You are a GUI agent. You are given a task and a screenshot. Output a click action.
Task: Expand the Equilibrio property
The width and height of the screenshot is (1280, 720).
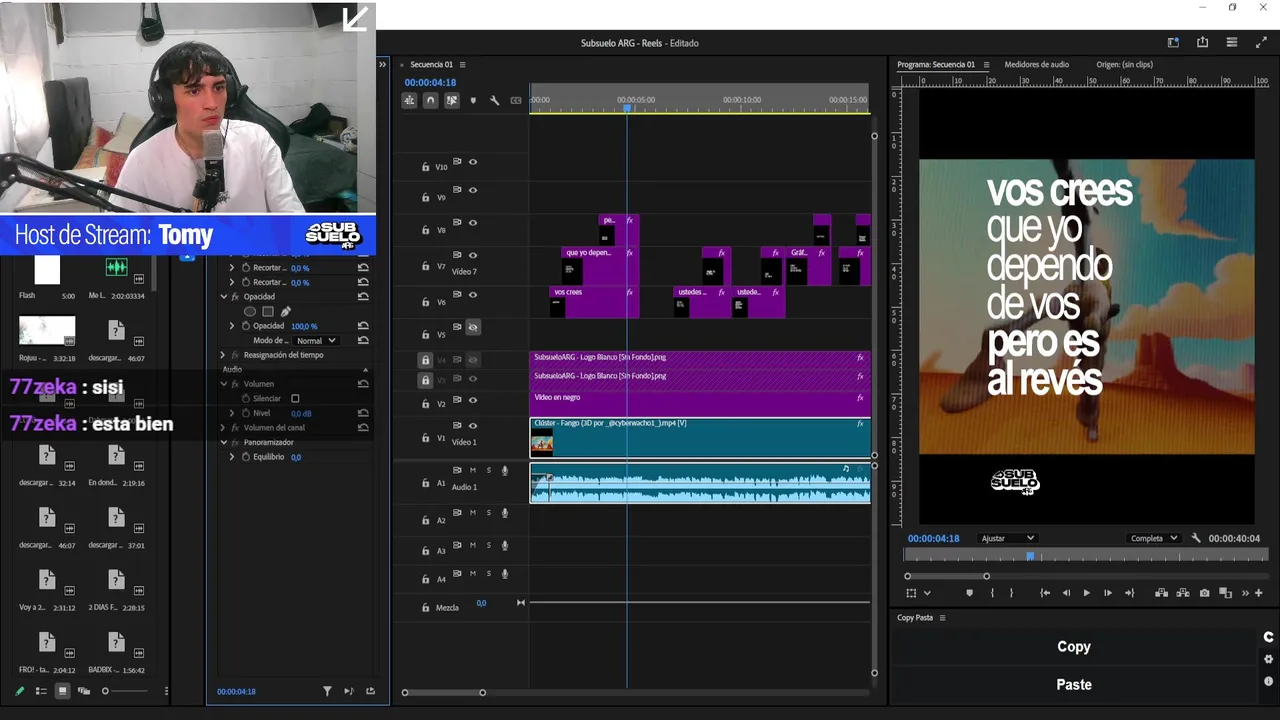(232, 457)
